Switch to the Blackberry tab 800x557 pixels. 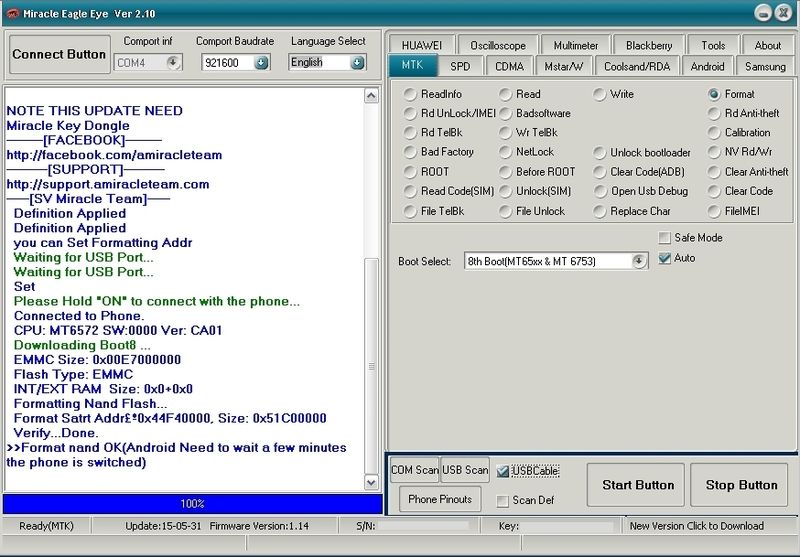(649, 45)
